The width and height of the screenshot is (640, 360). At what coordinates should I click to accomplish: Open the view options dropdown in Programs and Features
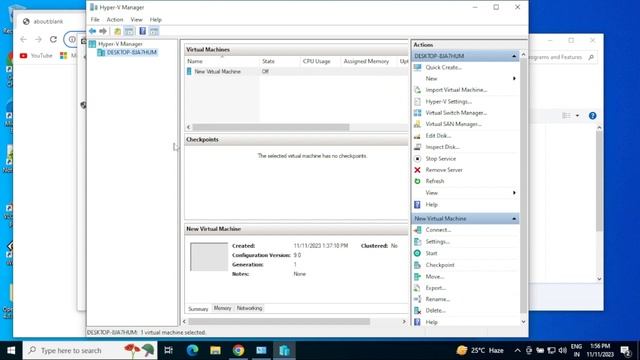(577, 116)
